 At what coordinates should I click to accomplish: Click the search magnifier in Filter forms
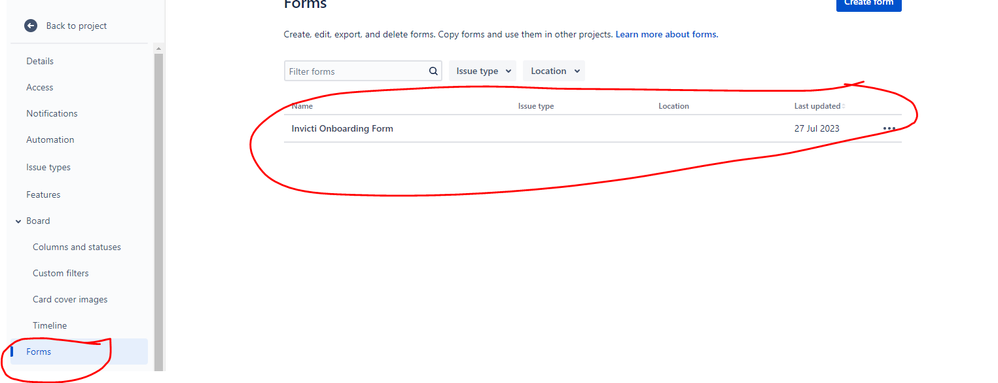(433, 71)
